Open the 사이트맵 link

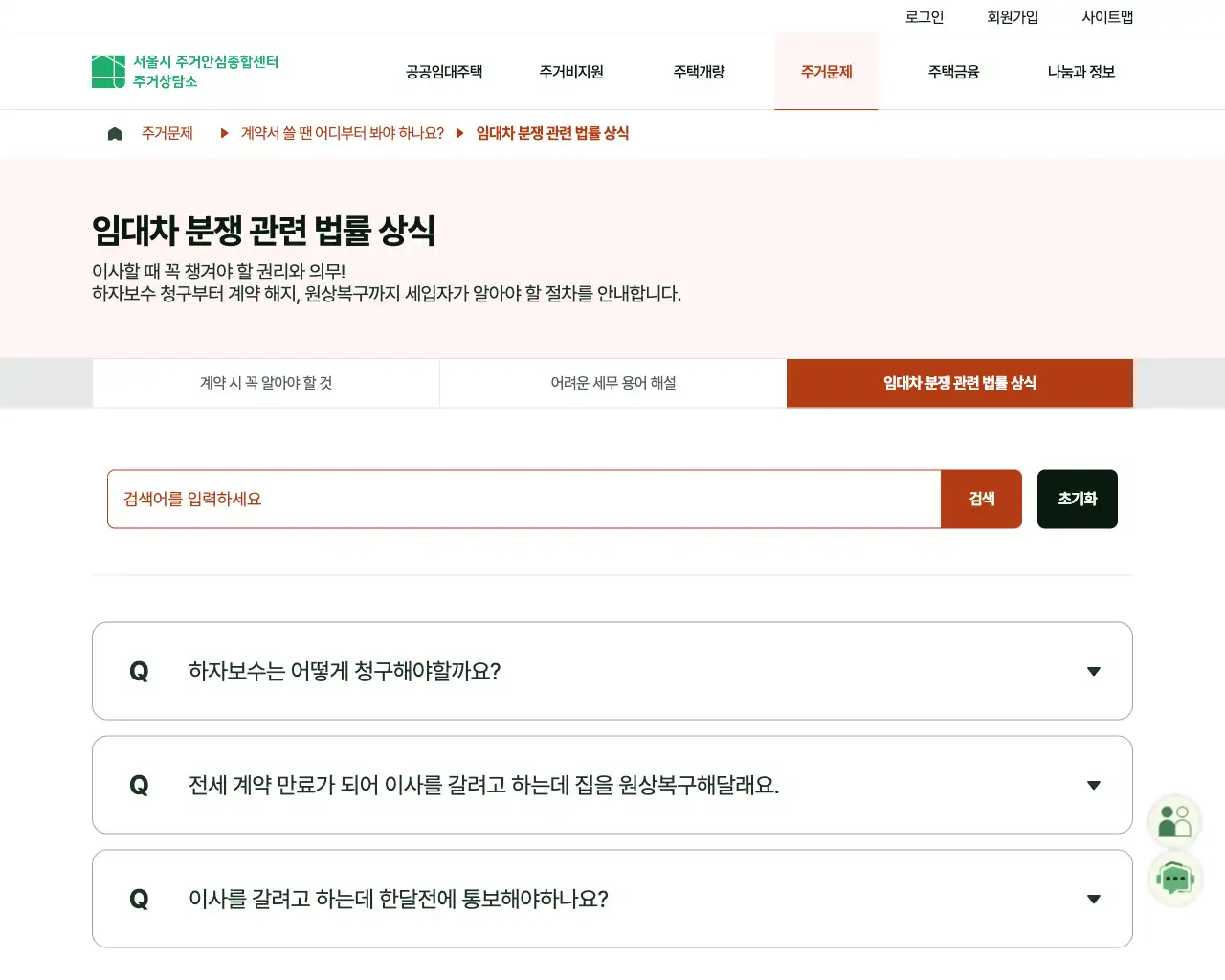(1107, 17)
